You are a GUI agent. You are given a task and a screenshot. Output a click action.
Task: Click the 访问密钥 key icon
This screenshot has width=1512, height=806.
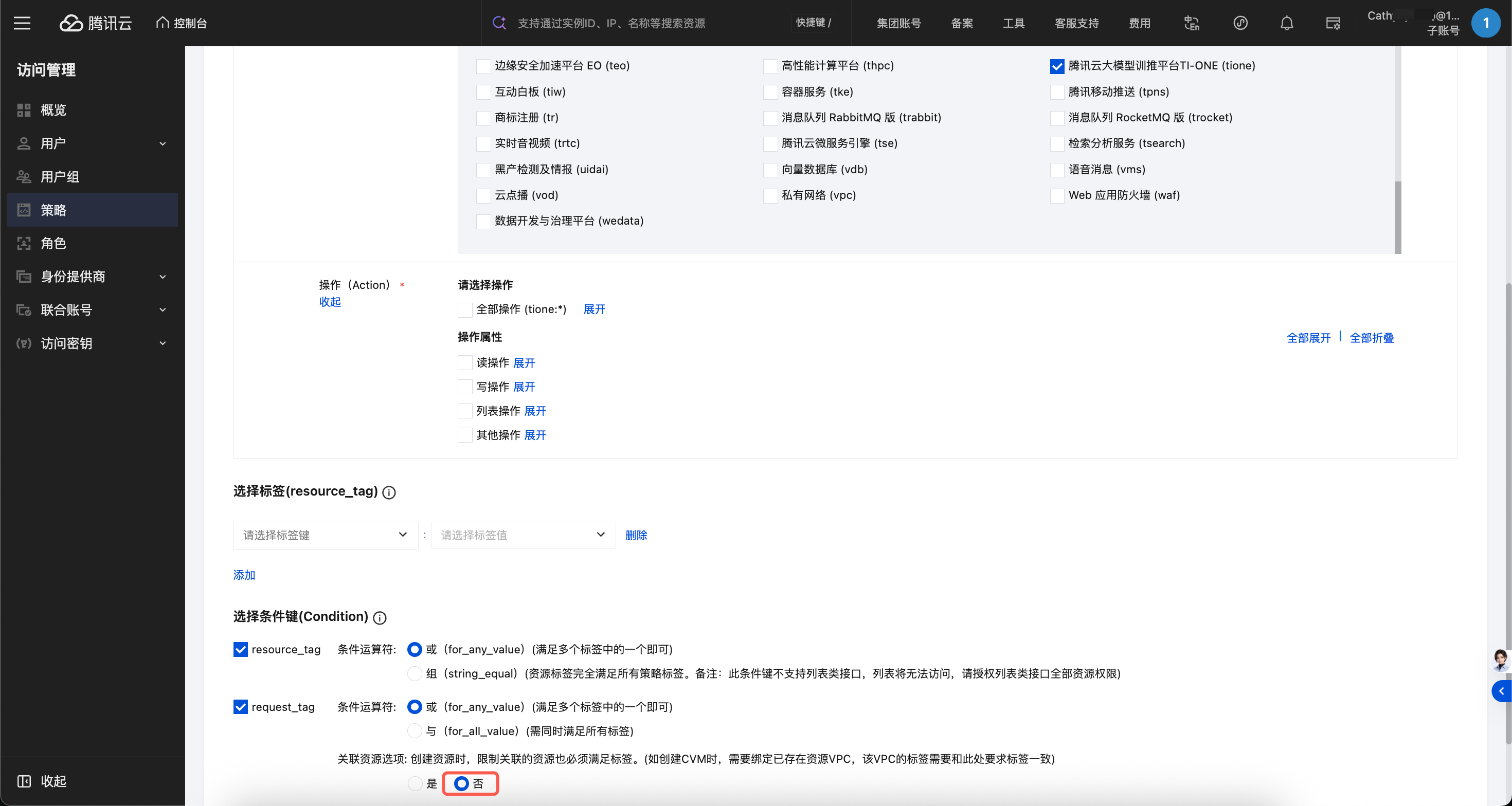pos(24,343)
